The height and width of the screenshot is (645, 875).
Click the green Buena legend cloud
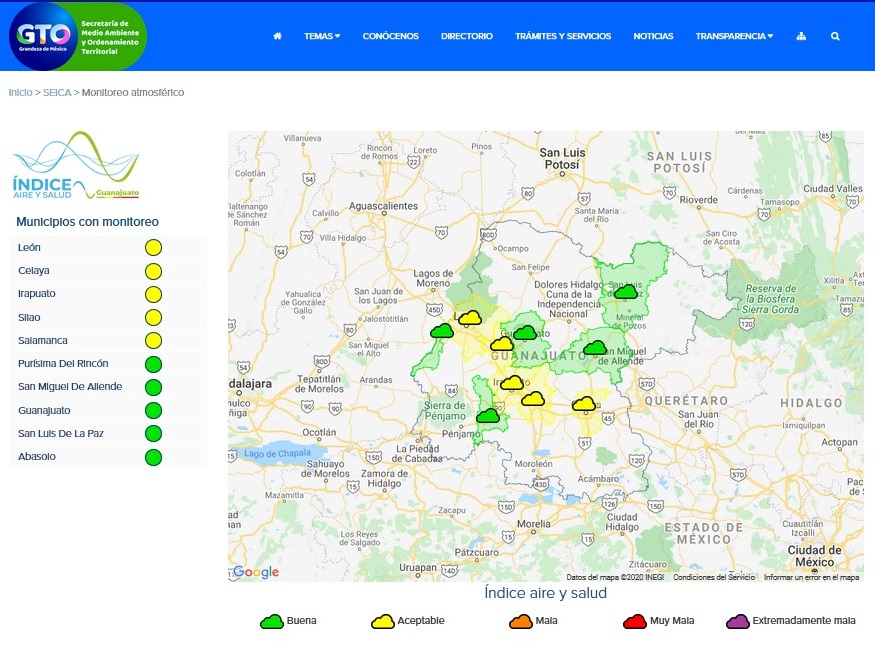click(x=272, y=622)
